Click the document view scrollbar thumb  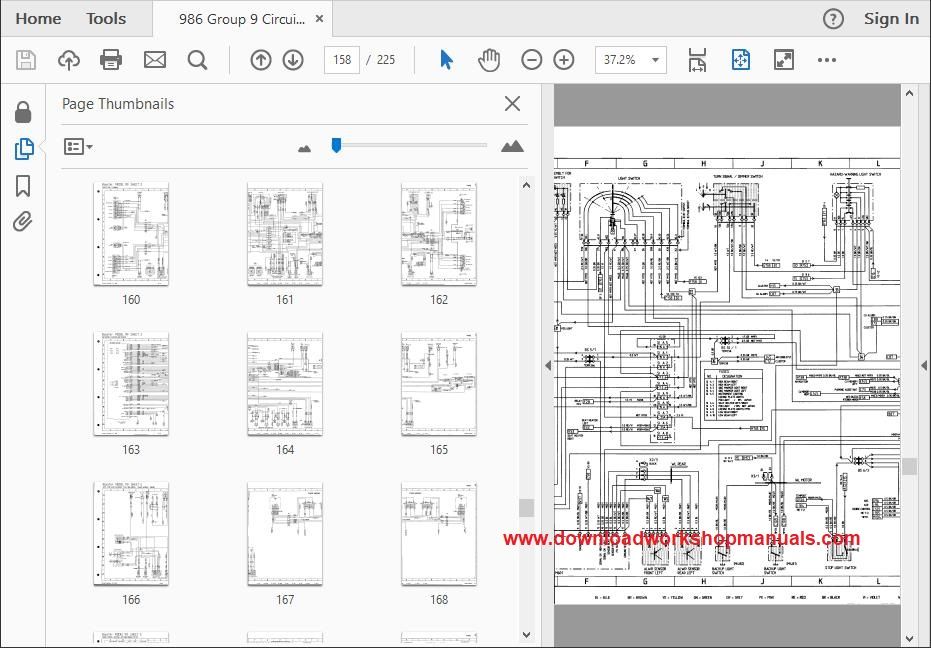[909, 466]
